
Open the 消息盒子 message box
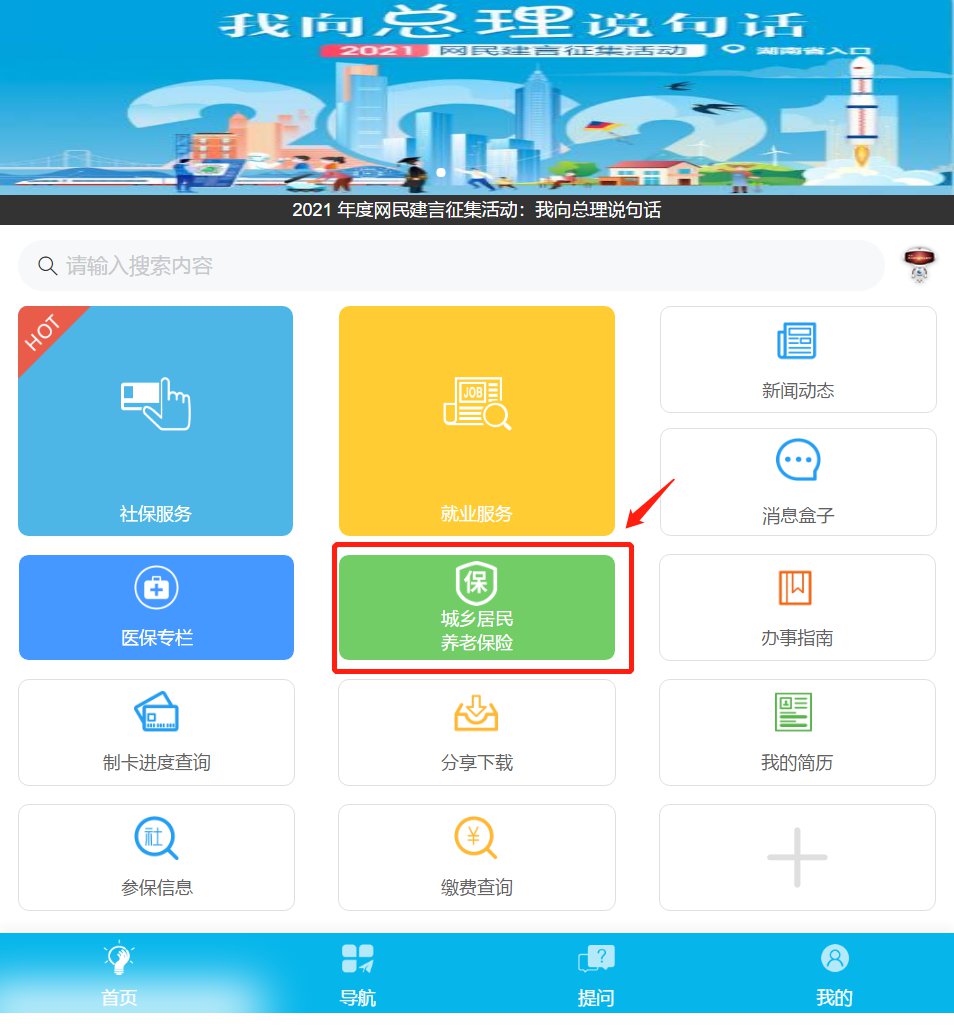(x=798, y=482)
